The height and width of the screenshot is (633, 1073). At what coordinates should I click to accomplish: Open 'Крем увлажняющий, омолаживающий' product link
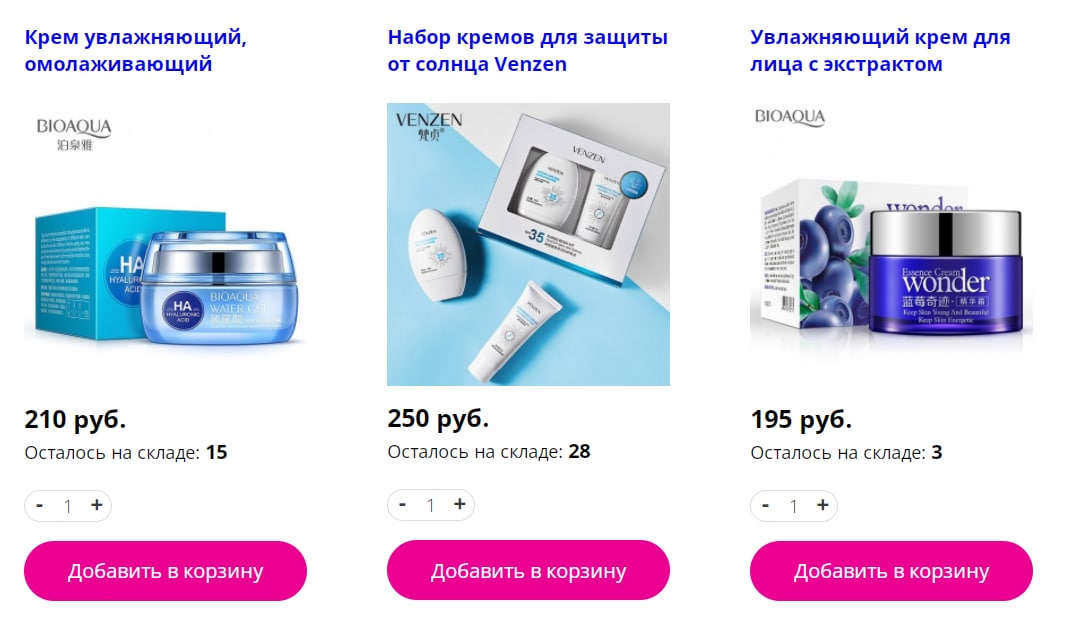(x=135, y=51)
